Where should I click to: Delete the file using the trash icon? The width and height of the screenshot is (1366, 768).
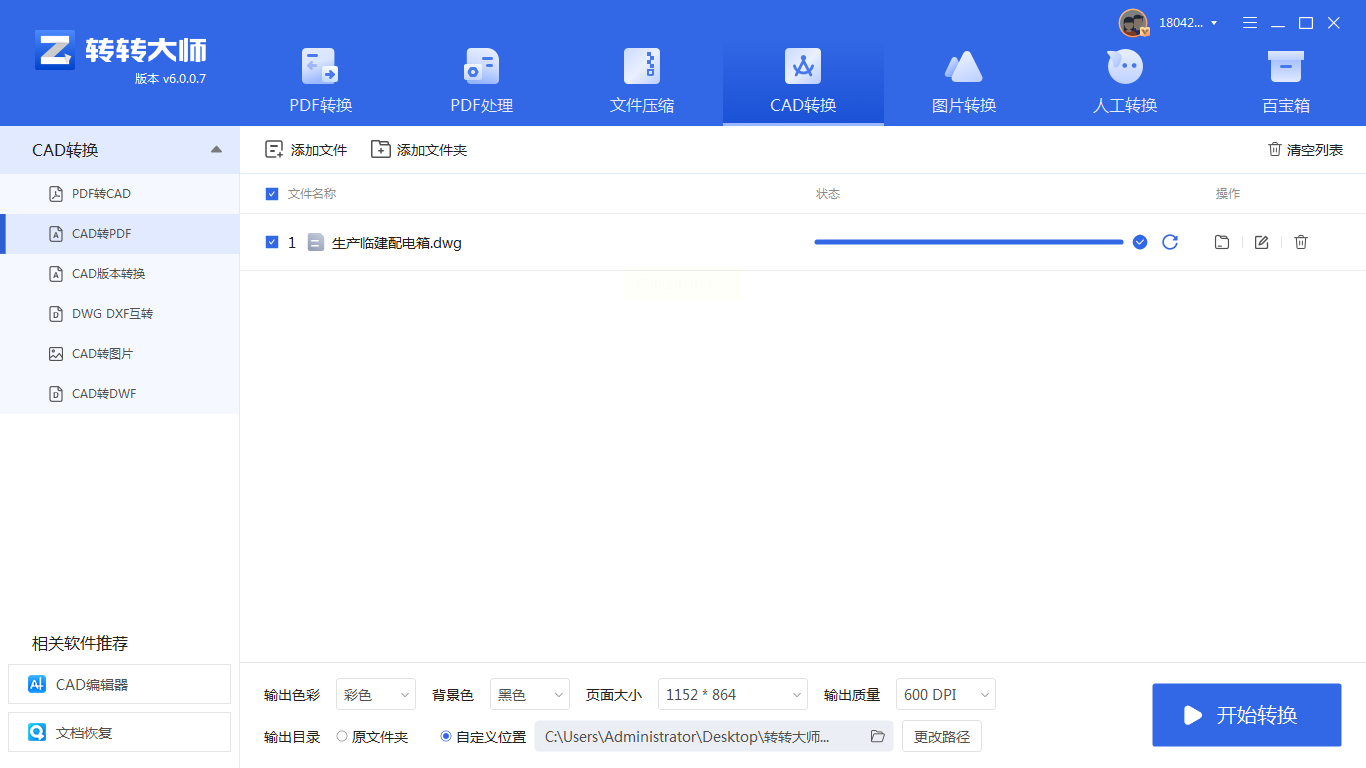(1301, 242)
